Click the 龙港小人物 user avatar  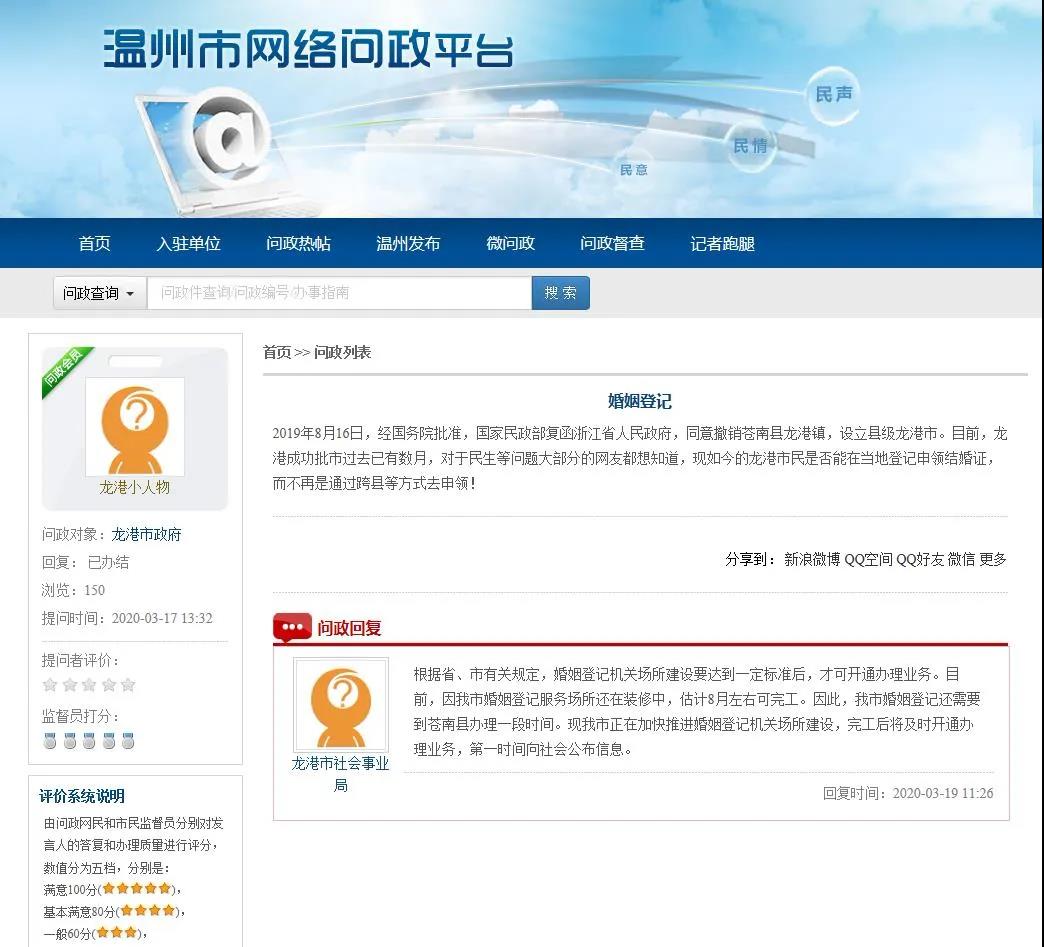click(134, 427)
